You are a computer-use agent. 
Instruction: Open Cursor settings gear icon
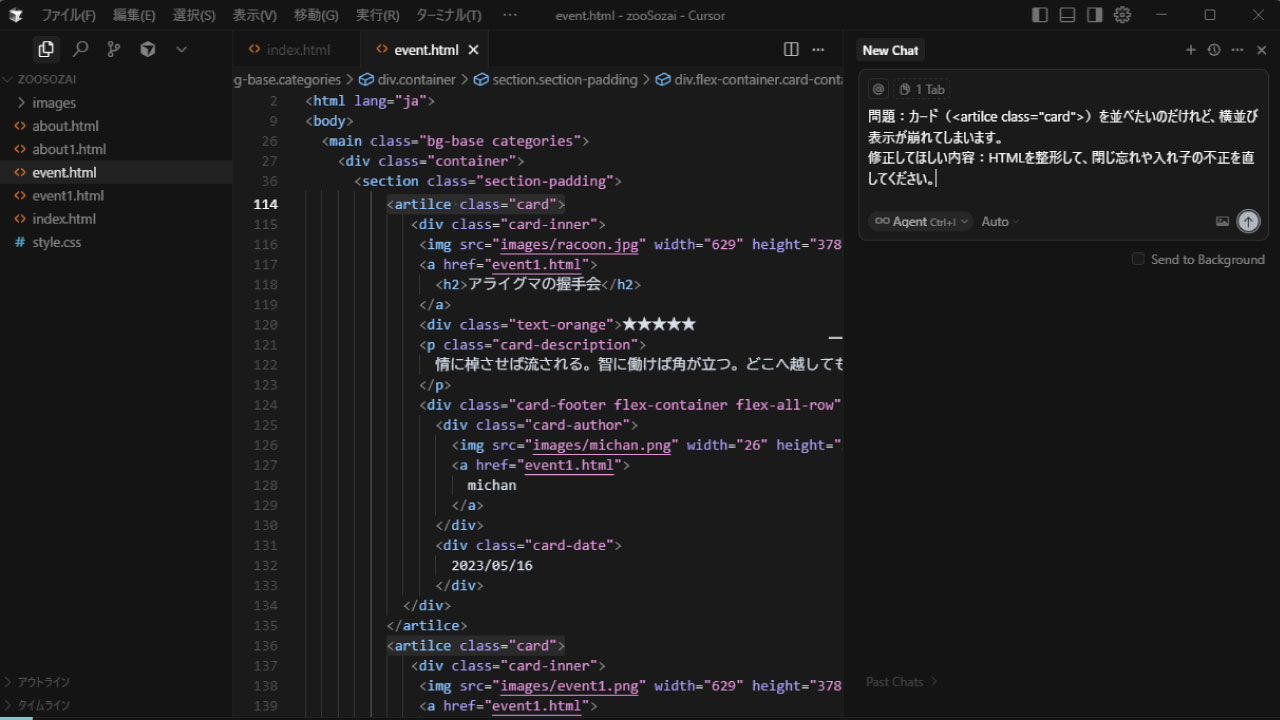tap(1122, 15)
